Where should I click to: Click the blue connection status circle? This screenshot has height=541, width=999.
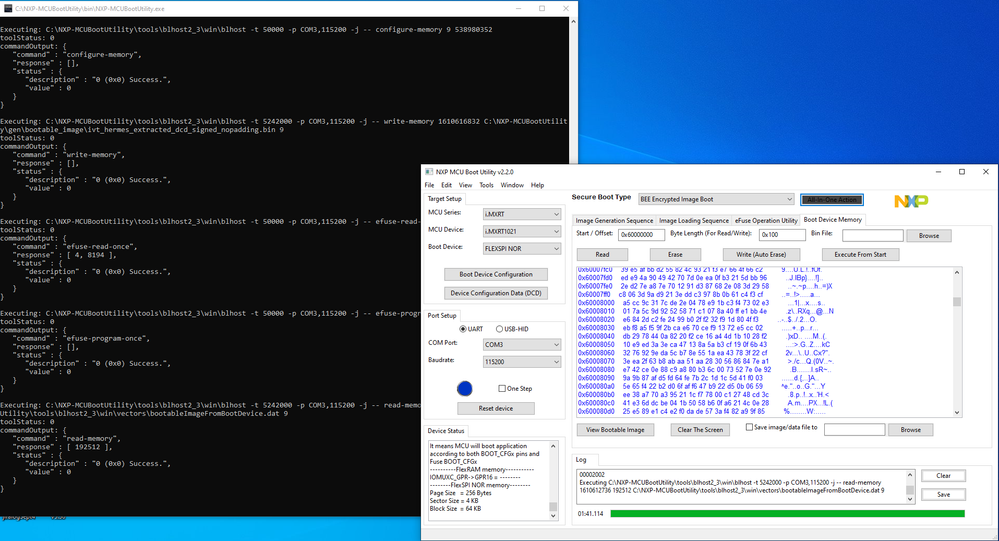tap(464, 388)
